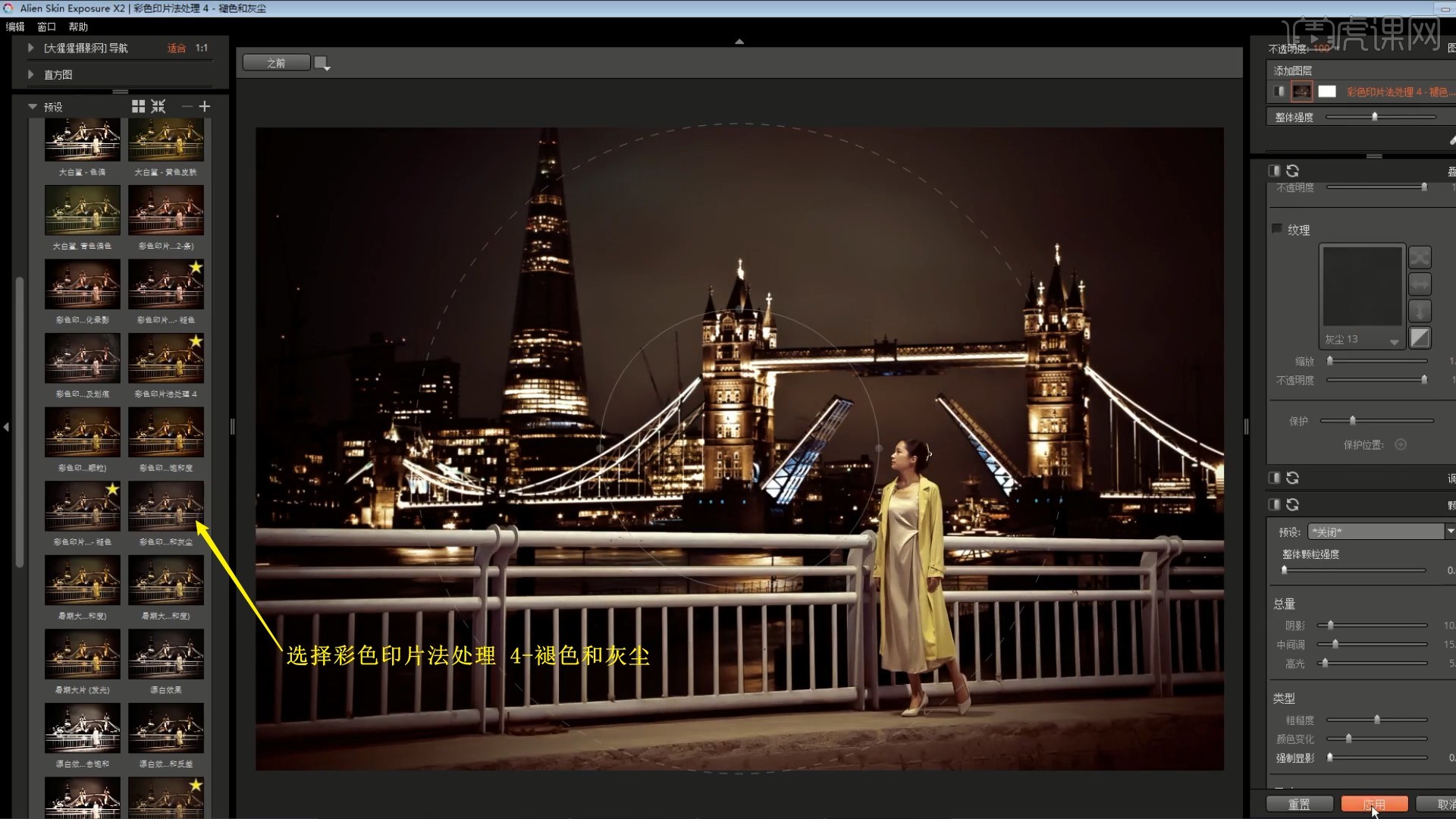Click the refresh icon above the 颗粒 grain panel
The image size is (1456, 819).
1293,478
